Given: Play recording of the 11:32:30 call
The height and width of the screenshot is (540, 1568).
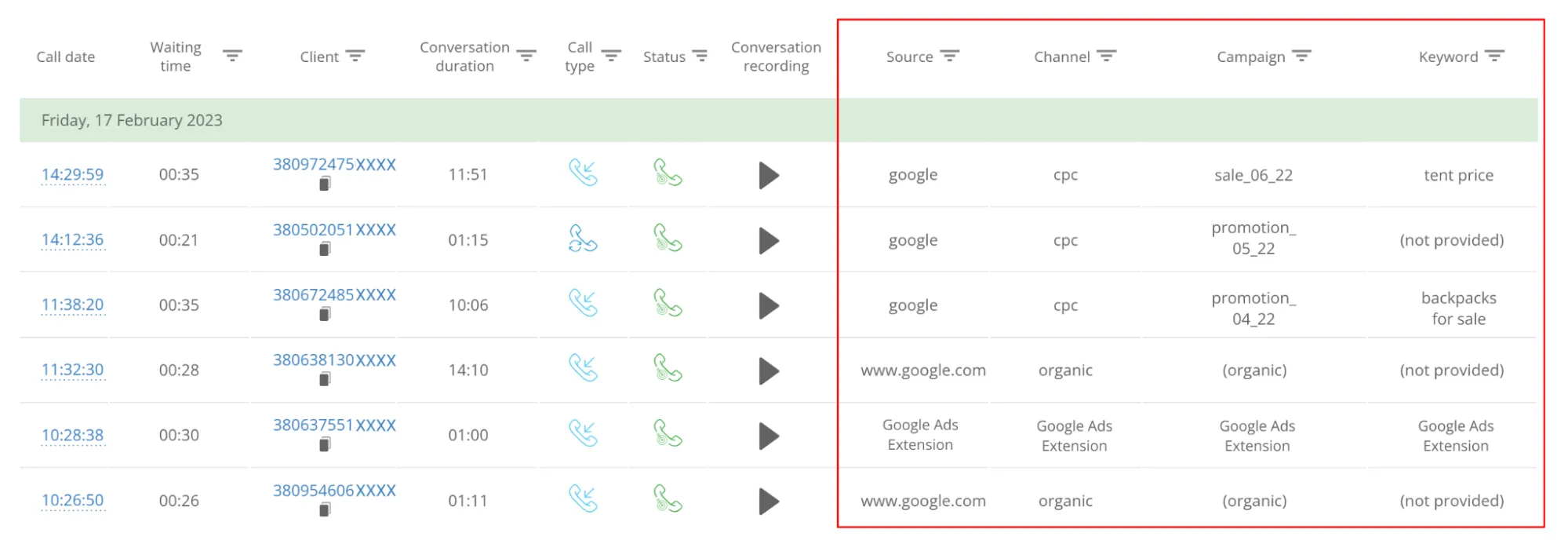Looking at the screenshot, I should (x=769, y=370).
